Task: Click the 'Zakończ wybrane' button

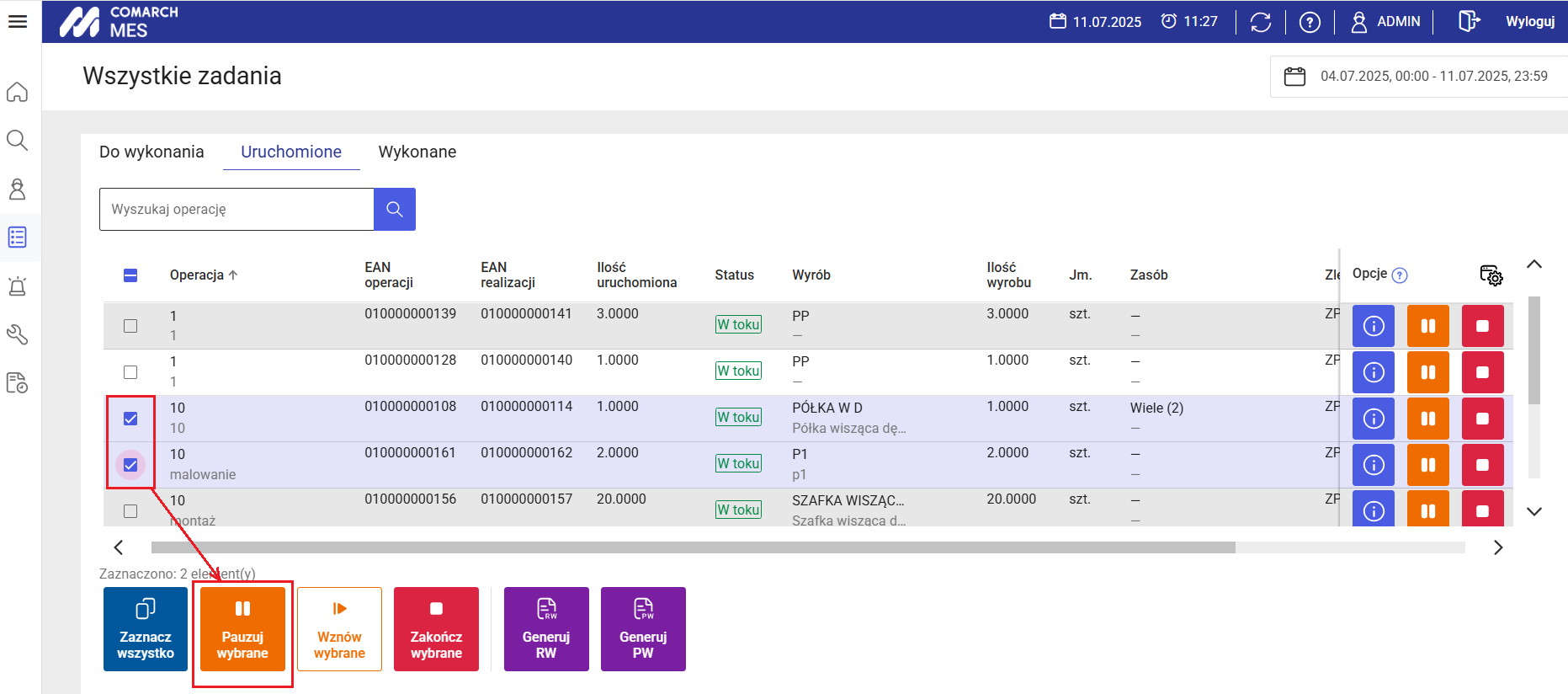Action: (x=436, y=629)
